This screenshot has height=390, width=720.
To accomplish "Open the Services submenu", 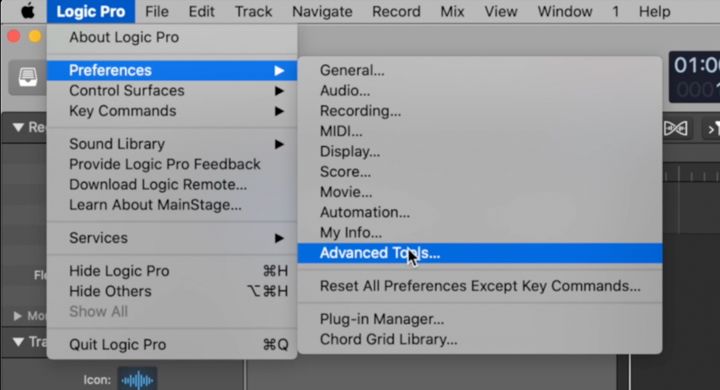I will click(x=172, y=238).
